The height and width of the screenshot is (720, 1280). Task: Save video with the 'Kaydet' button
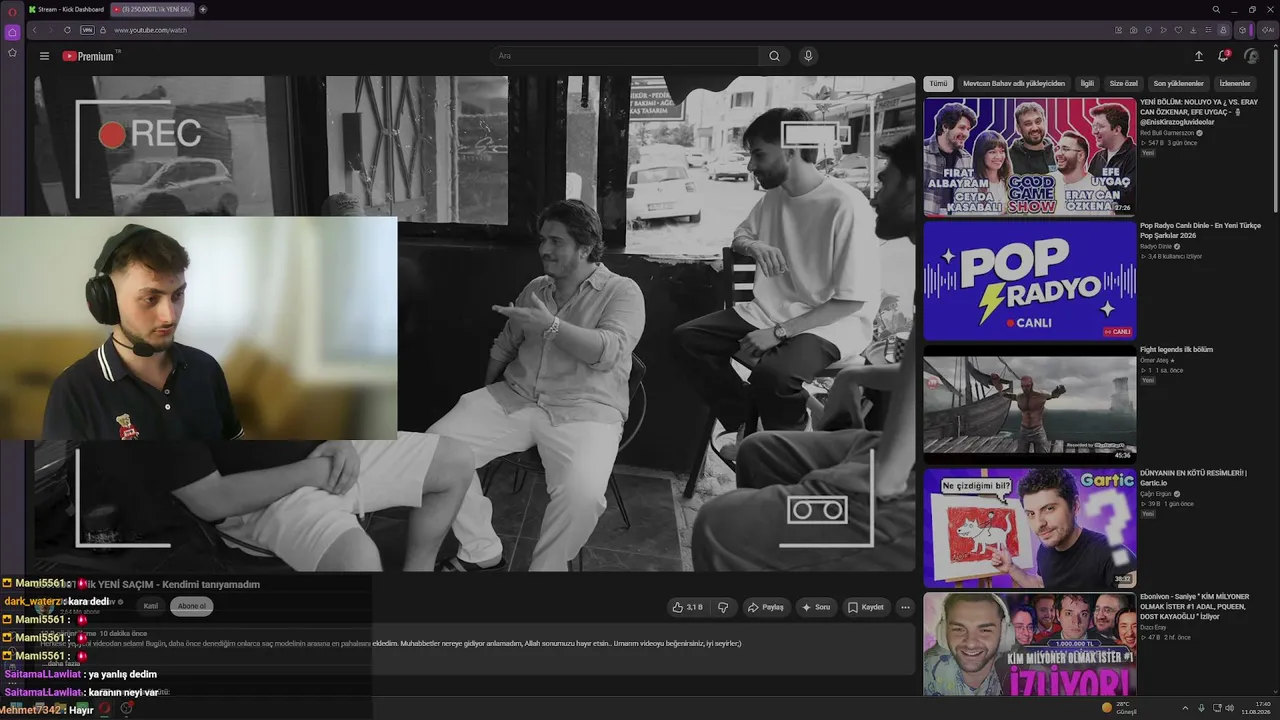[866, 607]
